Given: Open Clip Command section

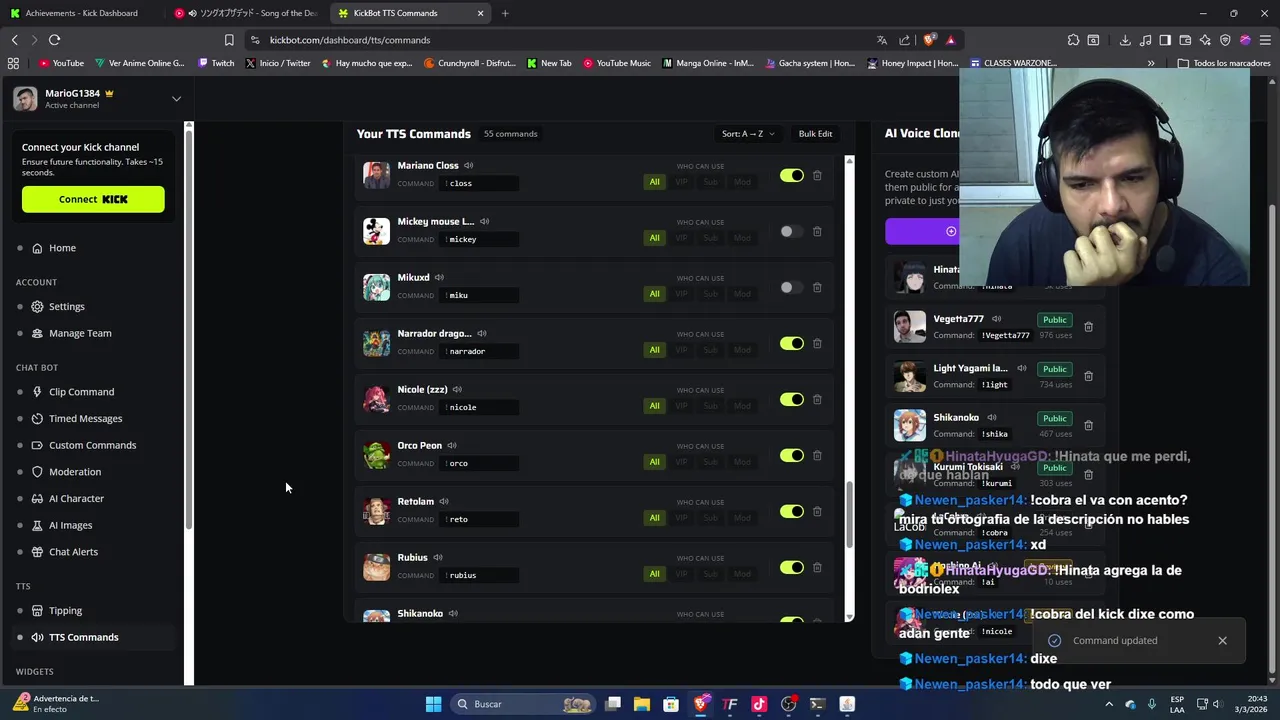Looking at the screenshot, I should point(81,392).
